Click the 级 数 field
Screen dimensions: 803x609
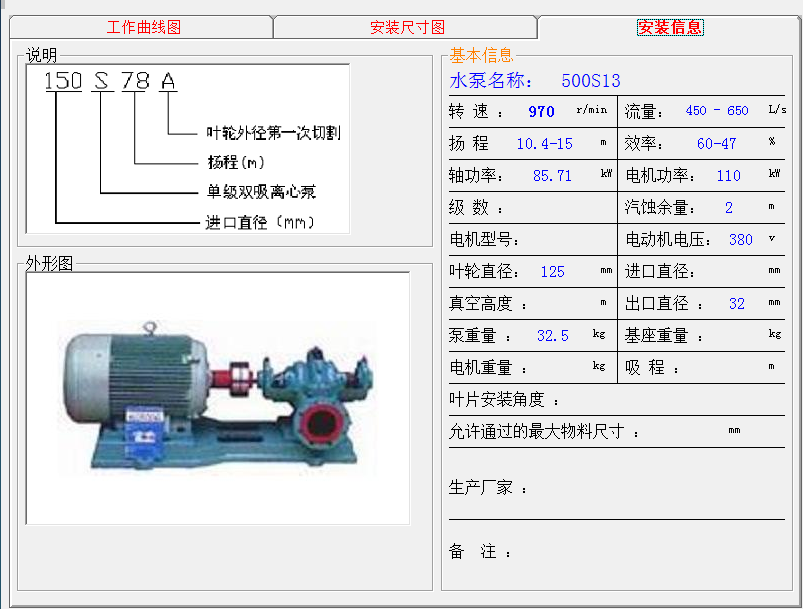click(532, 207)
